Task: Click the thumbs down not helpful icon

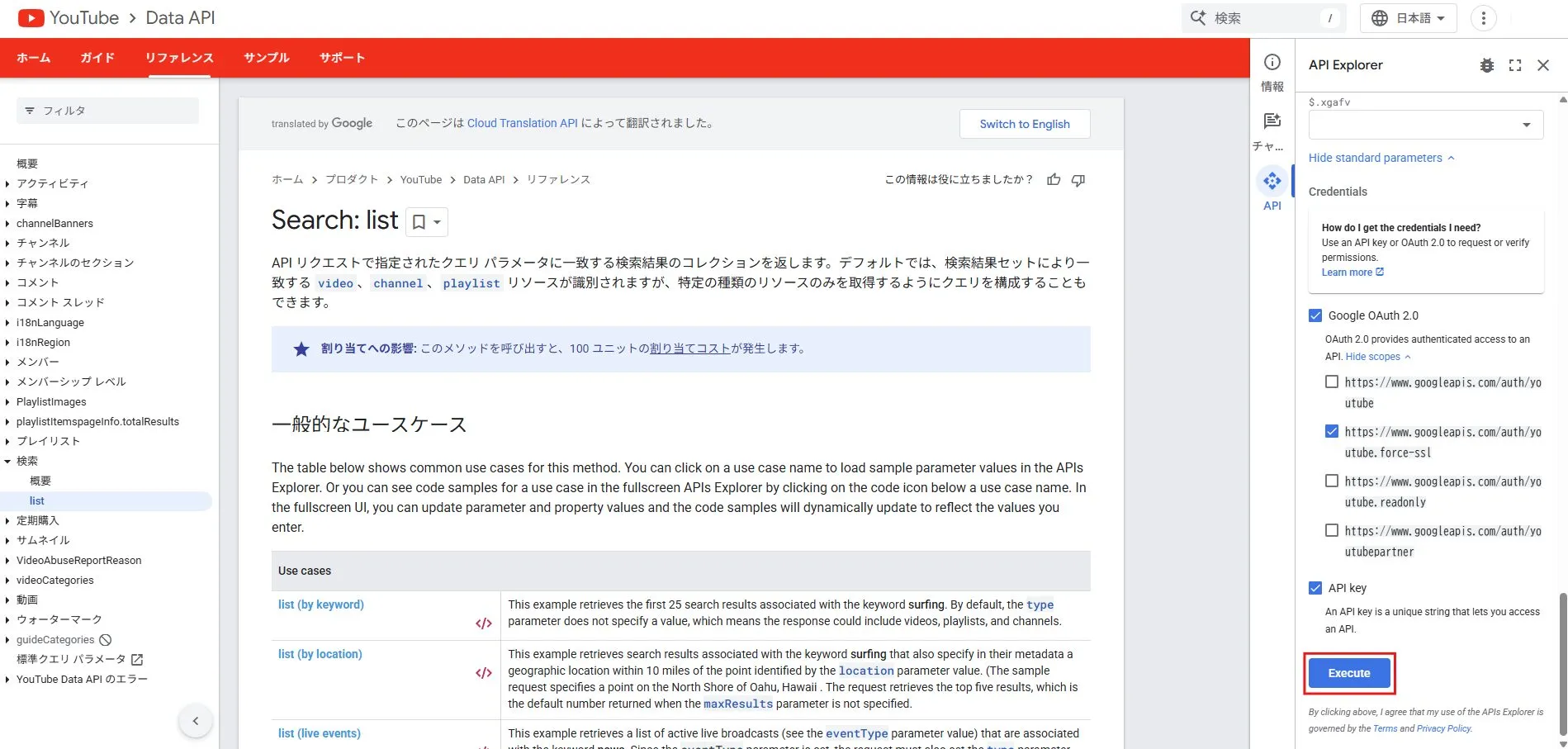Action: 1078,179
